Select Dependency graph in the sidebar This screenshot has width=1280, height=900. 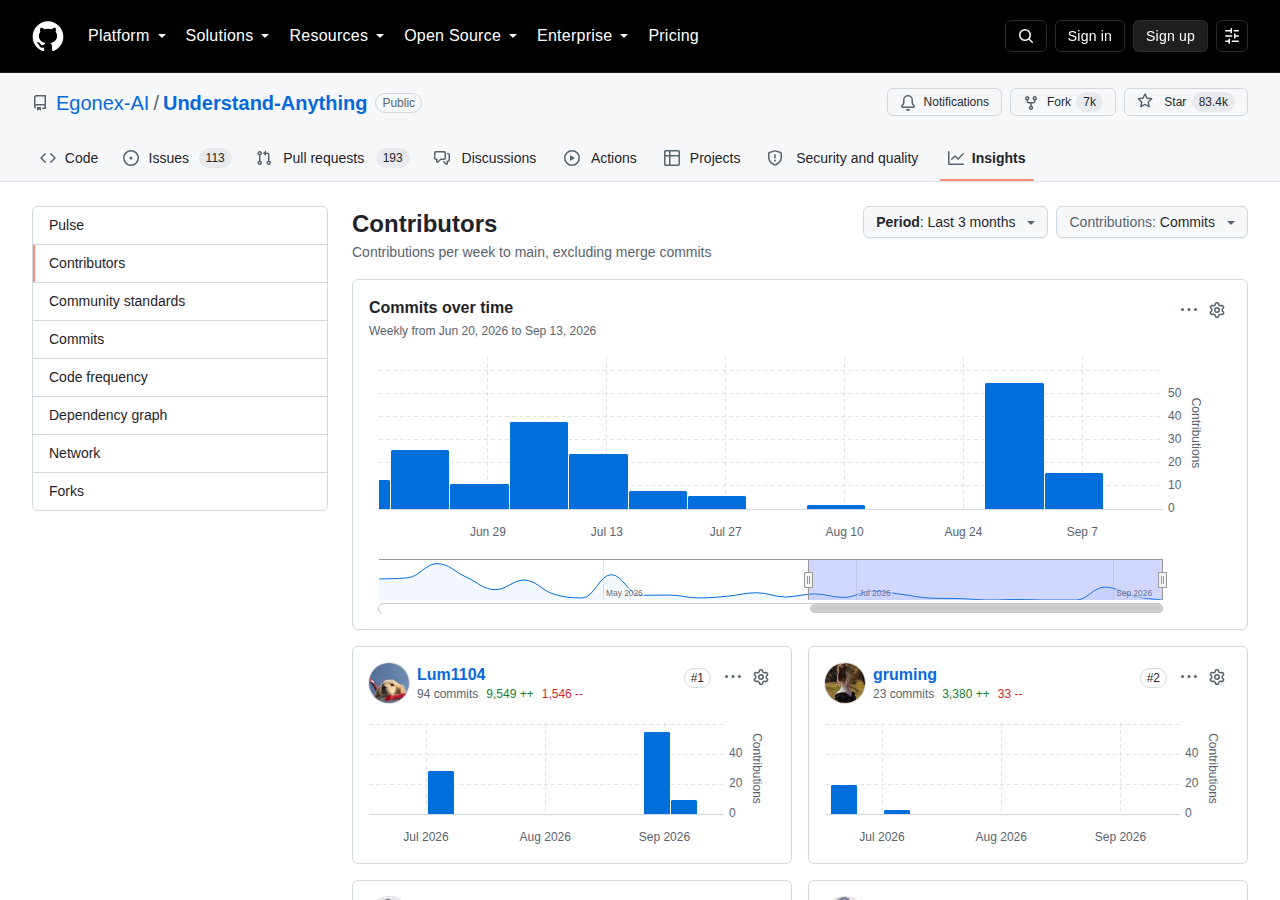pos(180,415)
